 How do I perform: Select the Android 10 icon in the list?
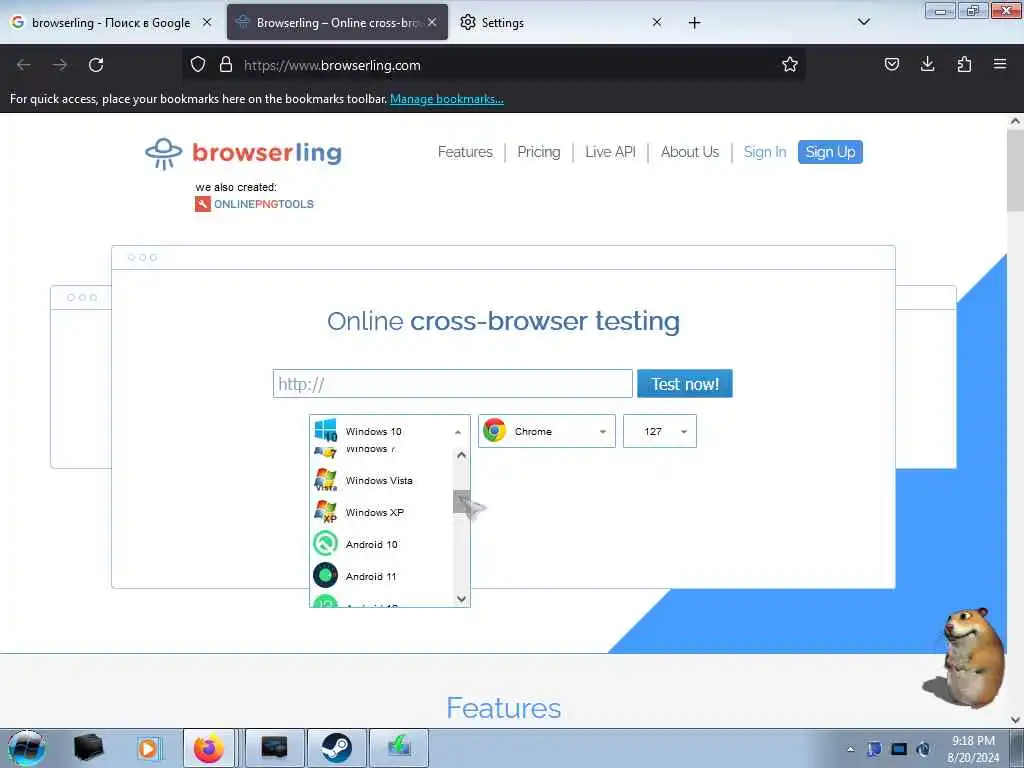[325, 543]
